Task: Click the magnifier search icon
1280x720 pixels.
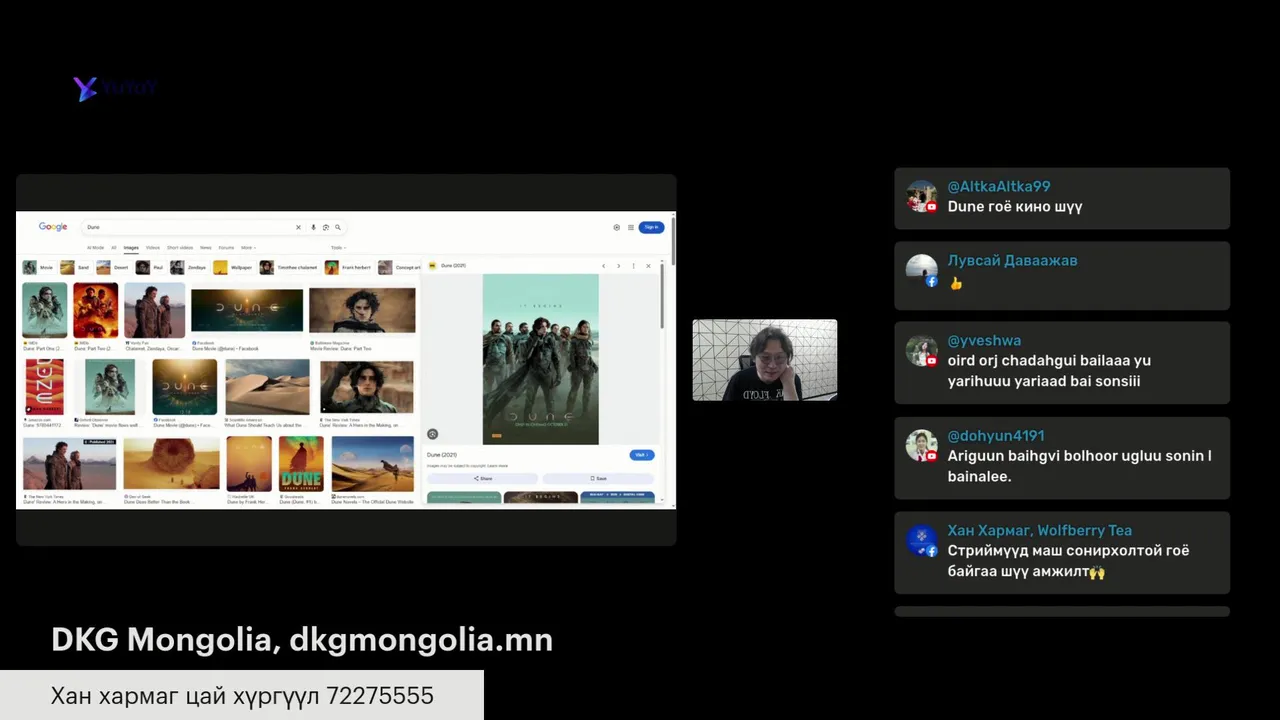Action: pos(338,227)
